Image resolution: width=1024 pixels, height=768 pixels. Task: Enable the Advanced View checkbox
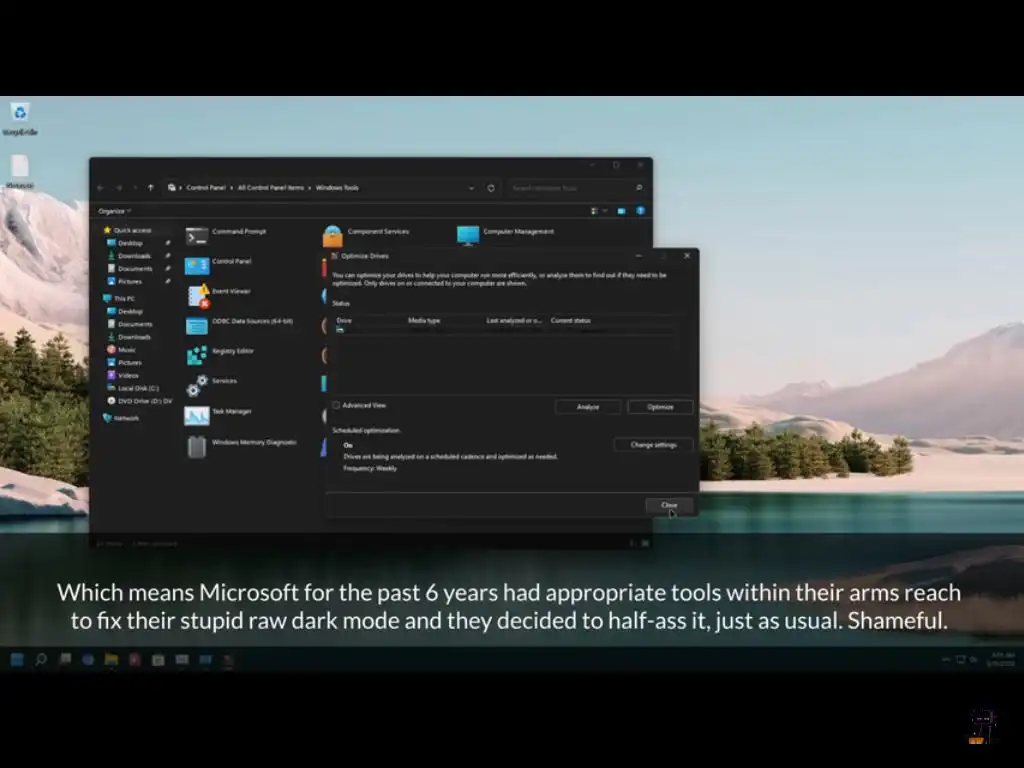pyautogui.click(x=336, y=406)
